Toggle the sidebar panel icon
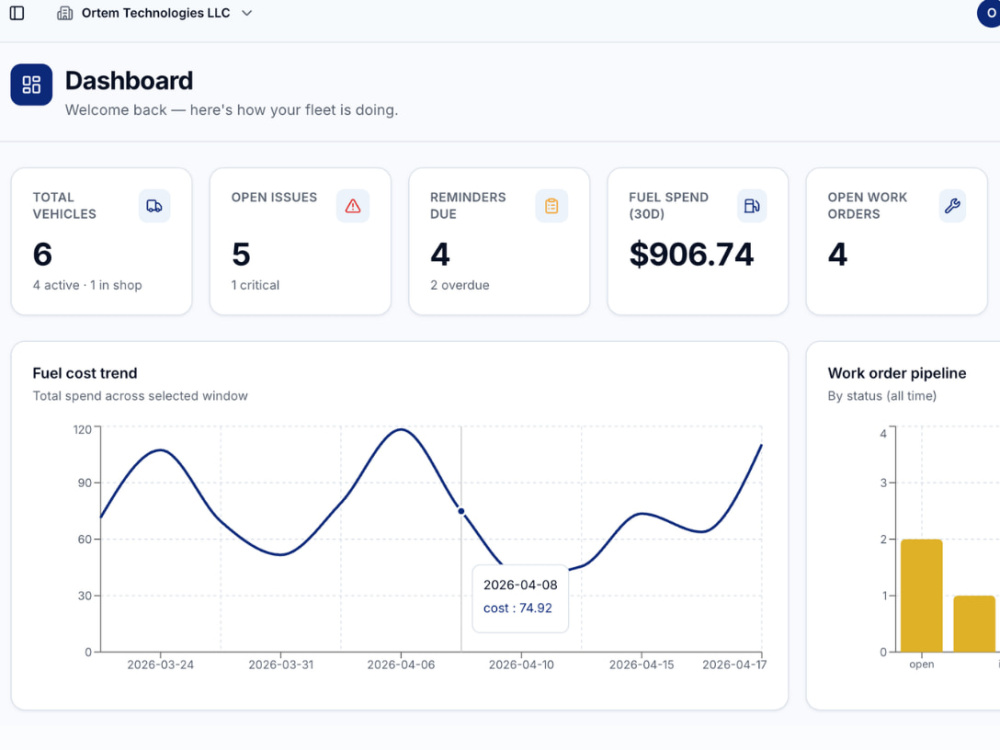Viewport: 1000px width, 750px height. pyautogui.click(x=17, y=13)
